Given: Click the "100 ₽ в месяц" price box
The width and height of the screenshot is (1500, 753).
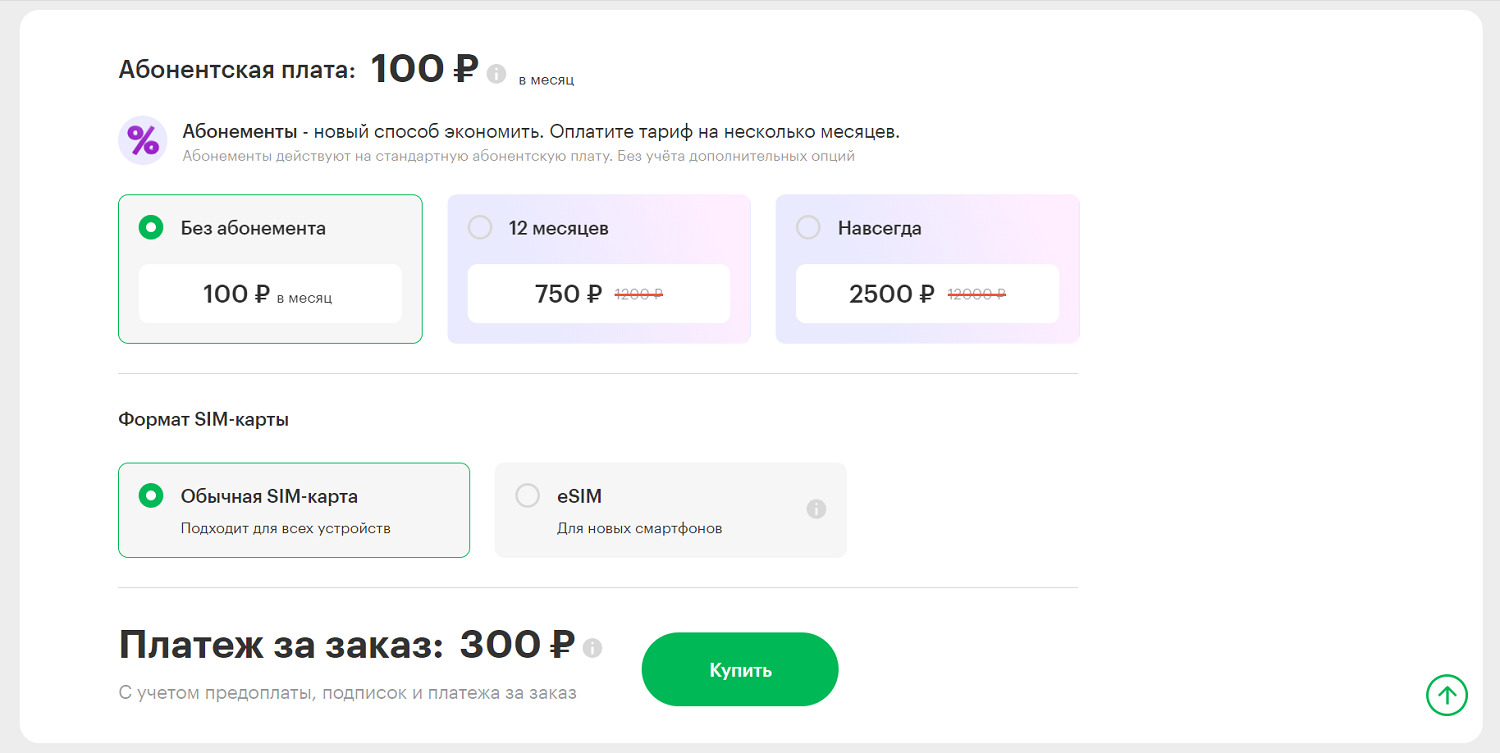Looking at the screenshot, I should [270, 294].
